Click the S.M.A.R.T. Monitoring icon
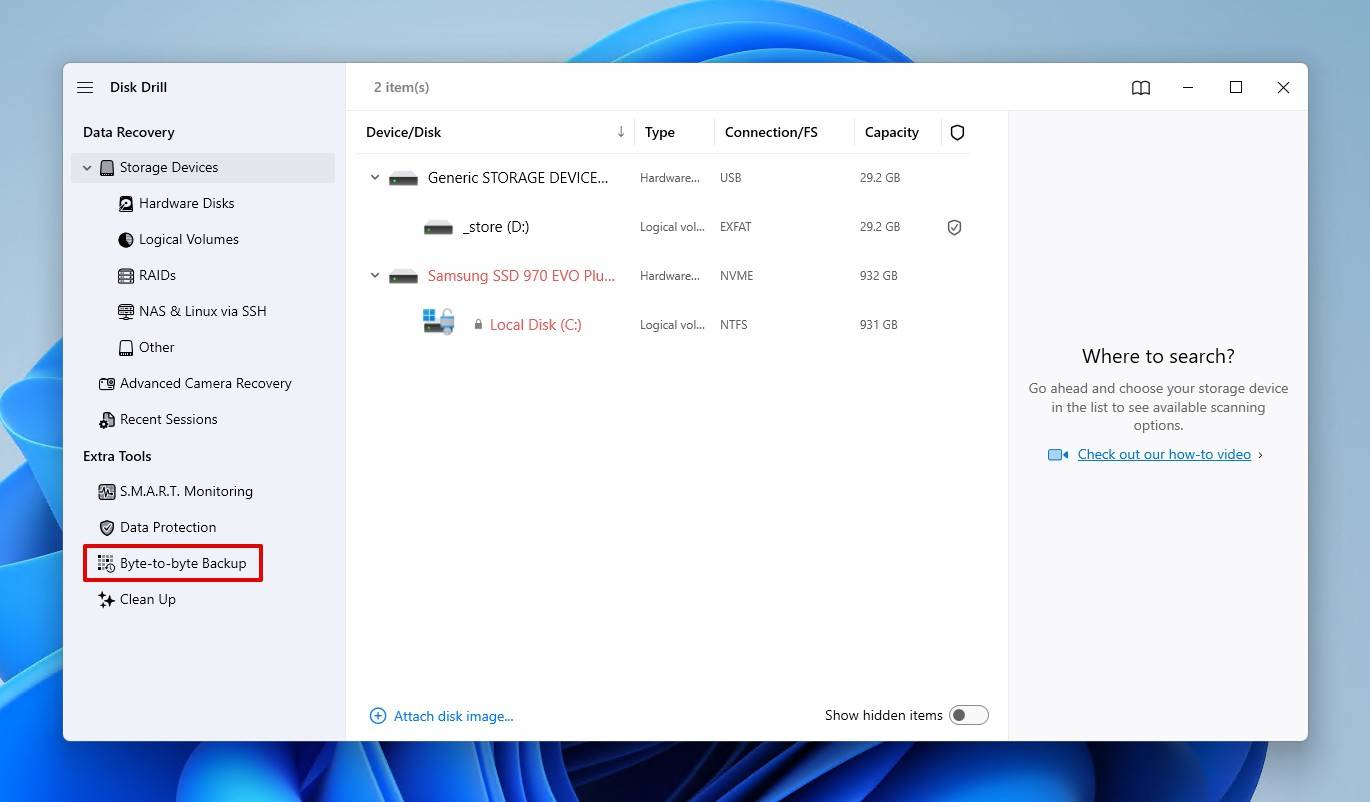Viewport: 1370px width, 802px height. tap(107, 492)
